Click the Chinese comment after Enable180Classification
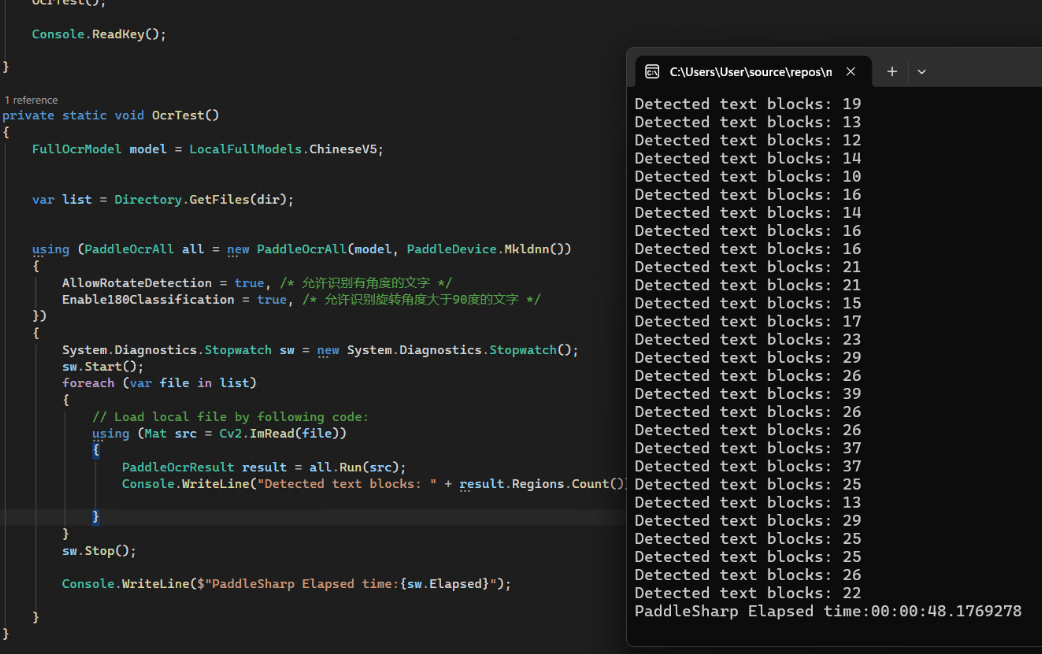Image resolution: width=1042 pixels, height=654 pixels. (x=421, y=300)
